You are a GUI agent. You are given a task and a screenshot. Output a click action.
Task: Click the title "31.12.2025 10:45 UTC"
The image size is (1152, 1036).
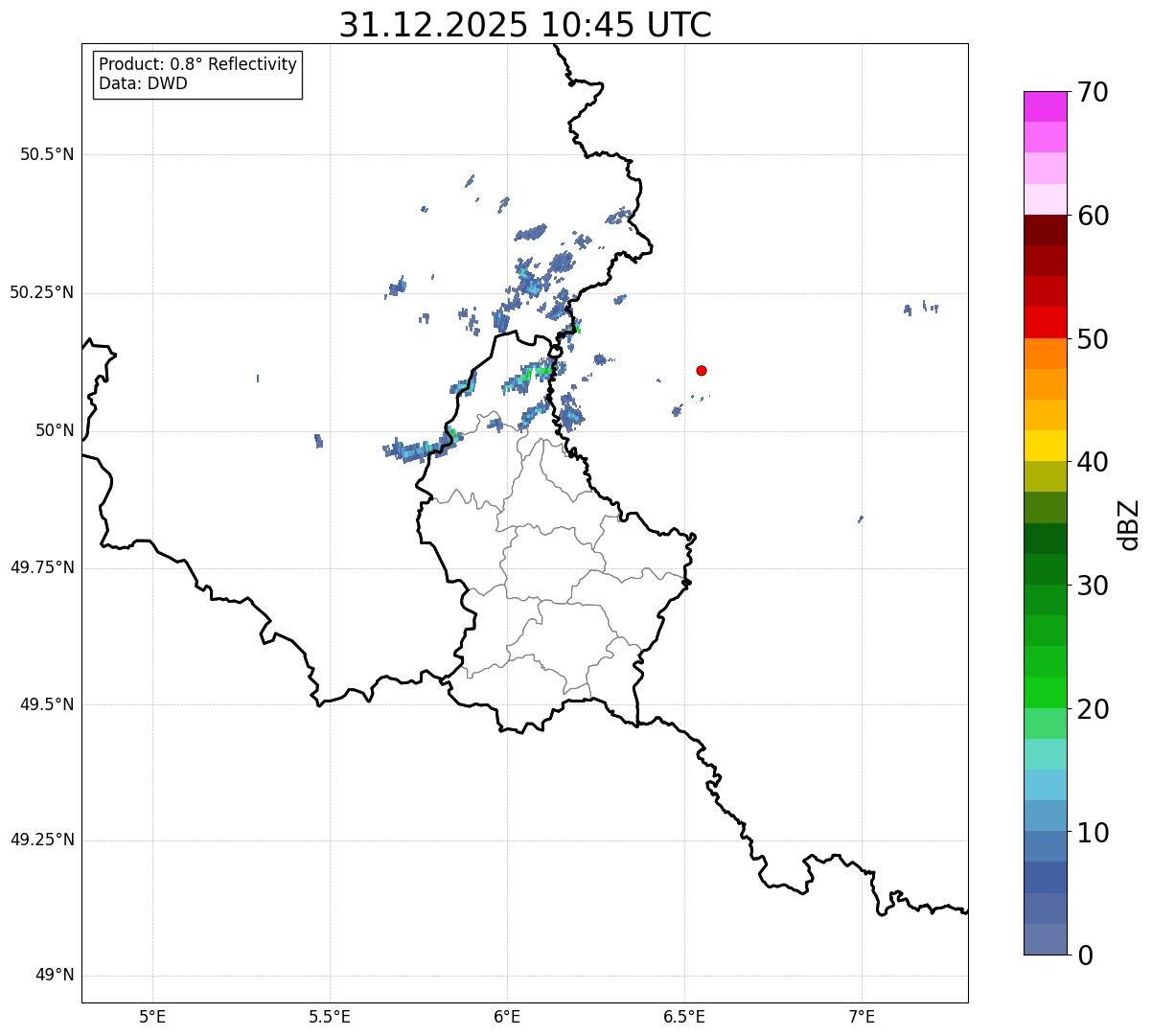[x=525, y=25]
